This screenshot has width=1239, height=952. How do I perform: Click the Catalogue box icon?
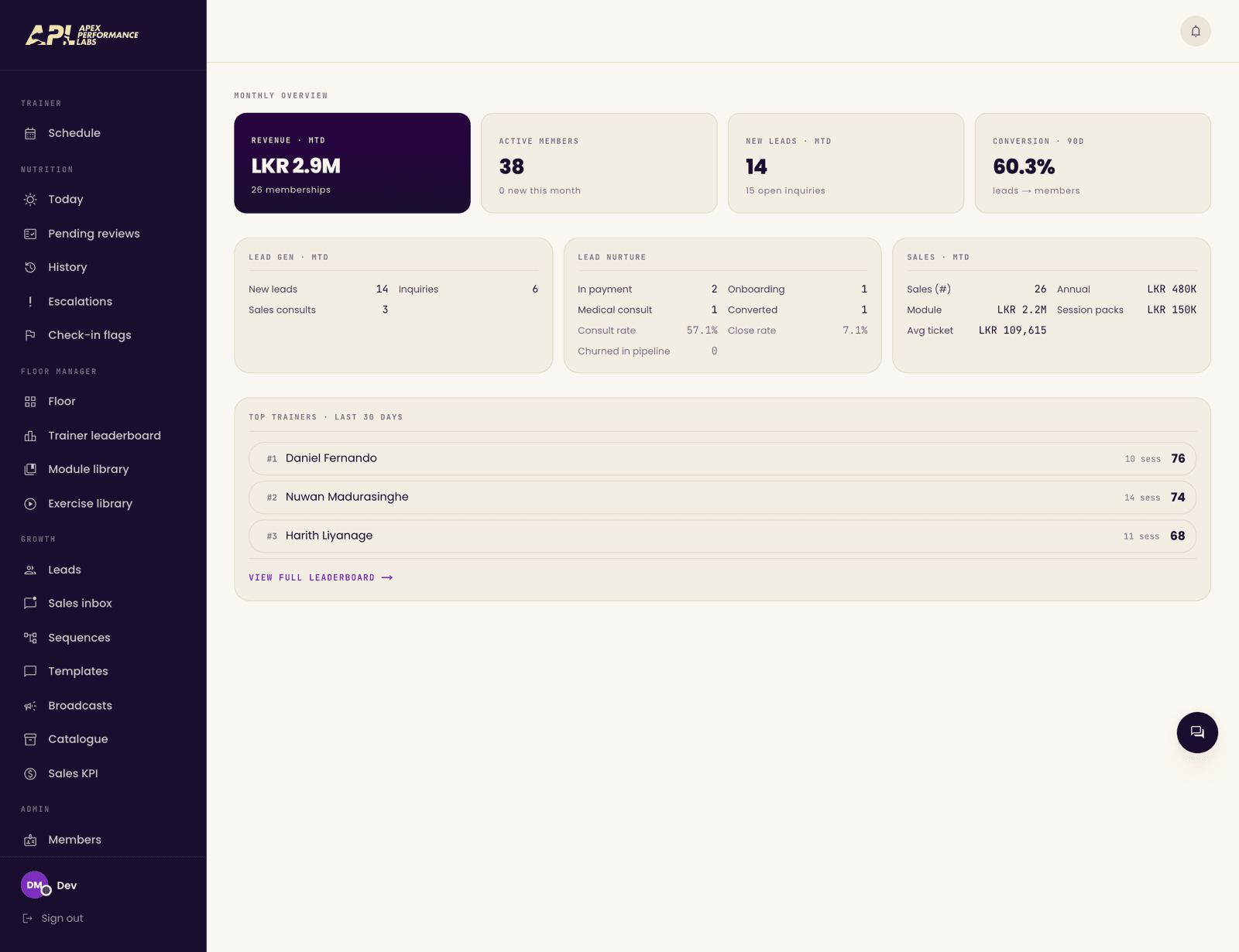click(30, 739)
